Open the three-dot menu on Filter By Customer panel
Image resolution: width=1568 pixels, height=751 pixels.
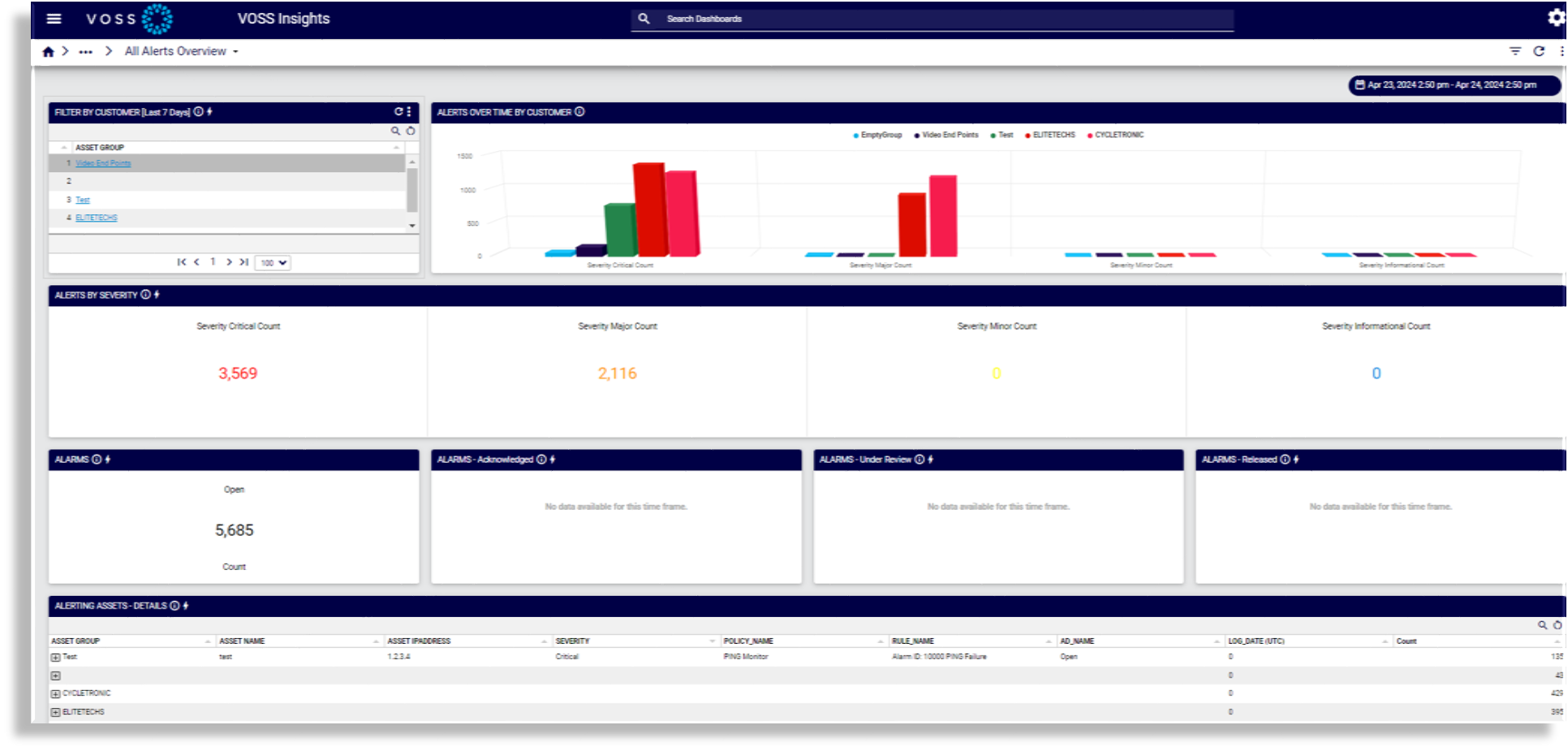tap(411, 113)
